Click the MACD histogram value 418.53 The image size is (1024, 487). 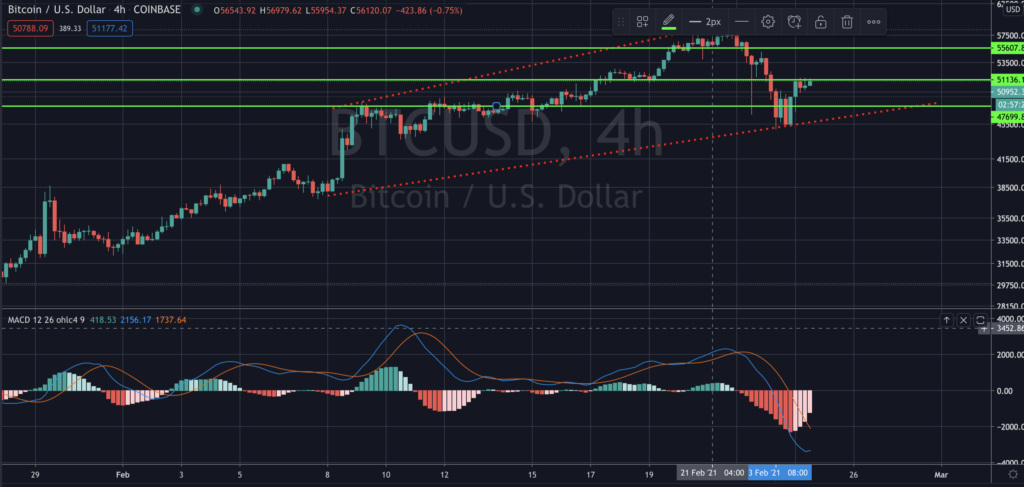pyautogui.click(x=101, y=320)
